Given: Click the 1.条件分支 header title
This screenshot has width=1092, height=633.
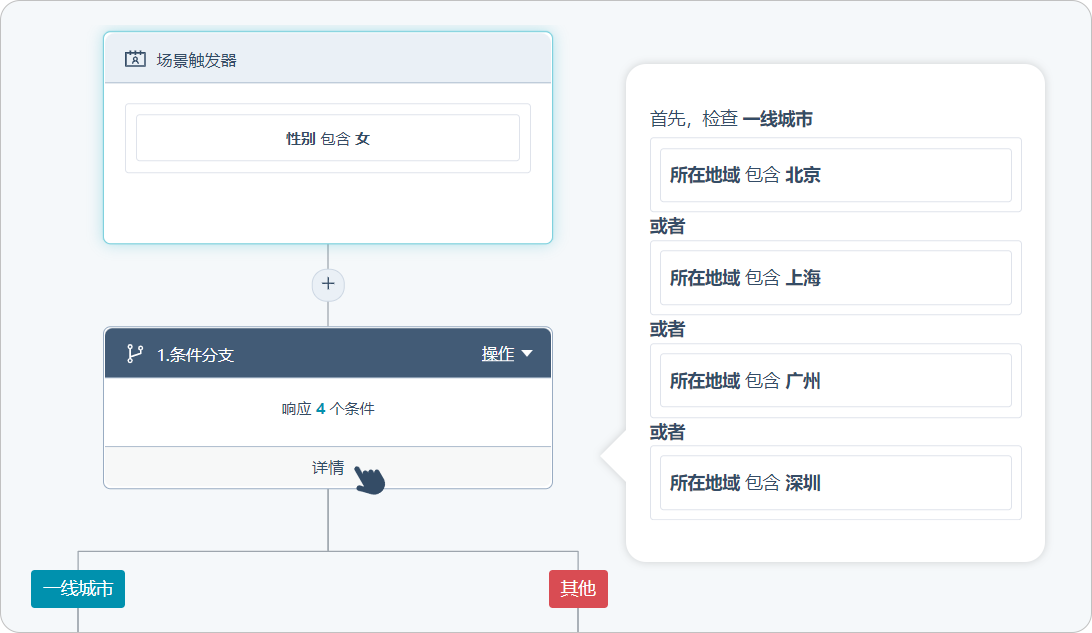Looking at the screenshot, I should click(x=195, y=354).
